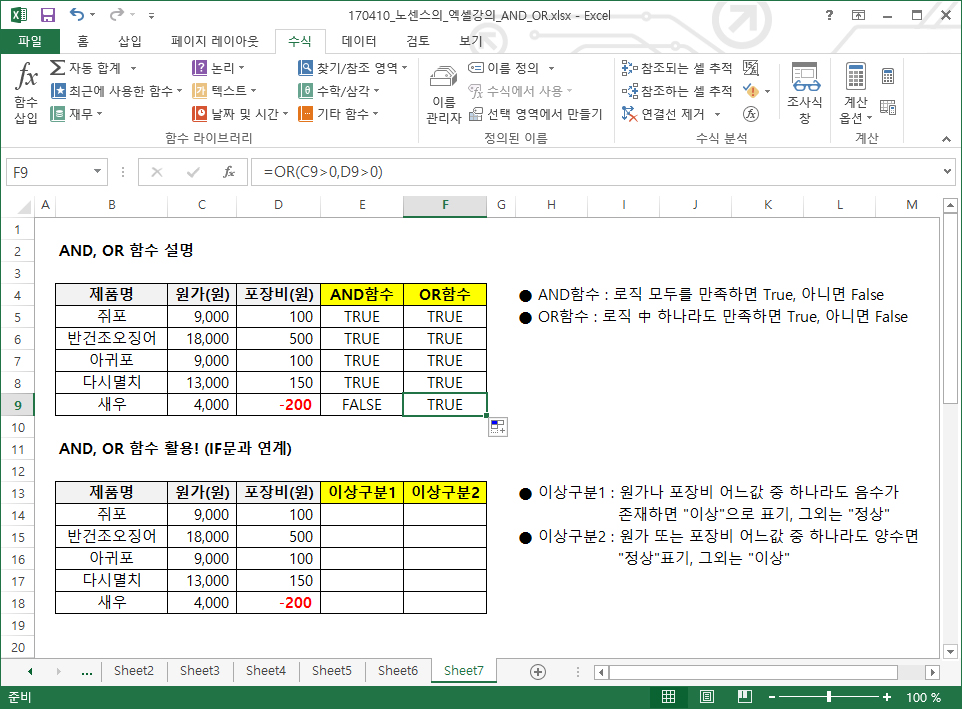Click Define Name (이름 정의)
This screenshot has height=709, width=962.
[x=503, y=67]
